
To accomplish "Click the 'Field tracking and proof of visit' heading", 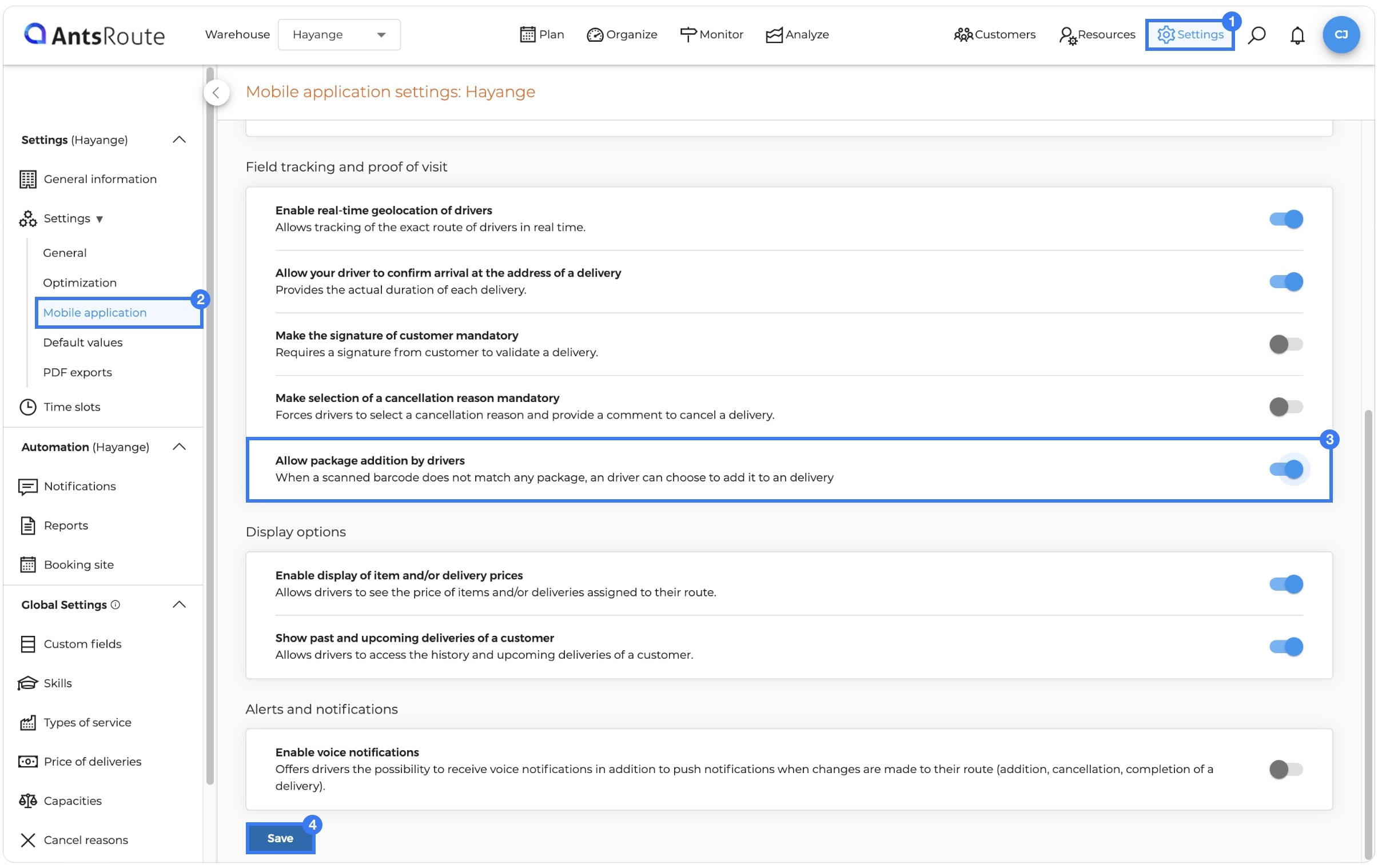I will tap(347, 167).
